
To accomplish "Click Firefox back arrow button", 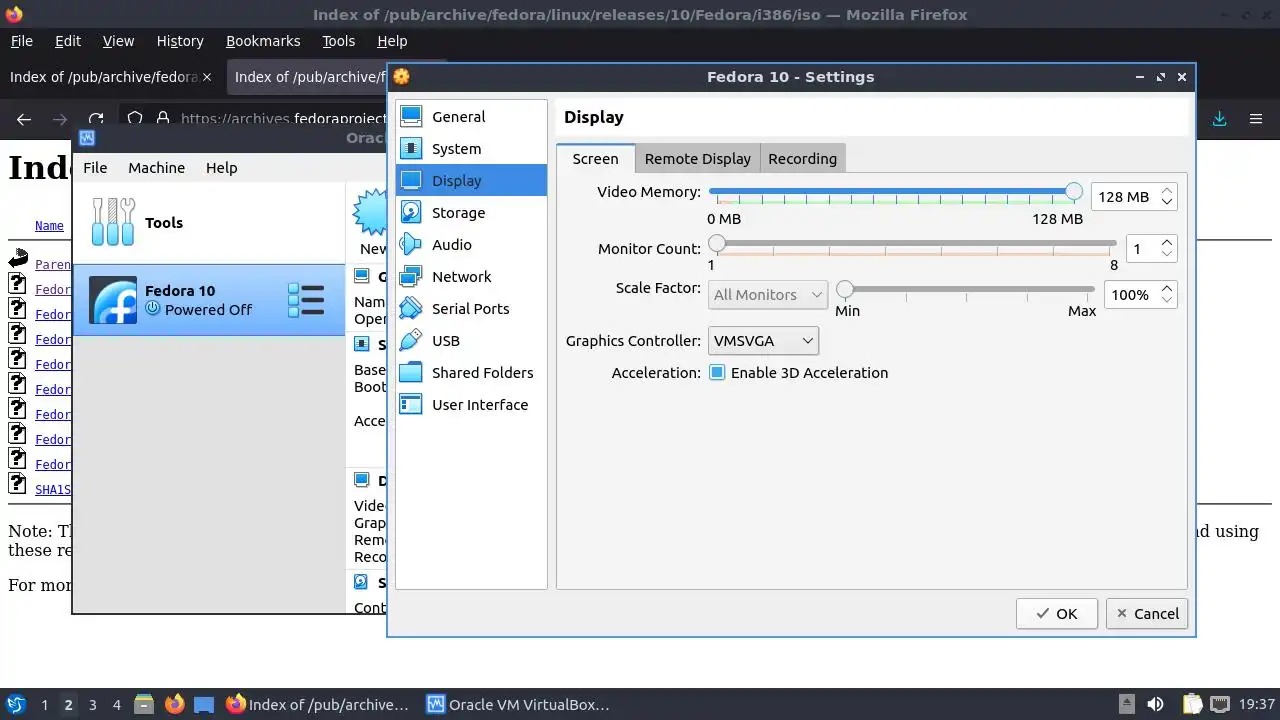I will click(x=24, y=119).
